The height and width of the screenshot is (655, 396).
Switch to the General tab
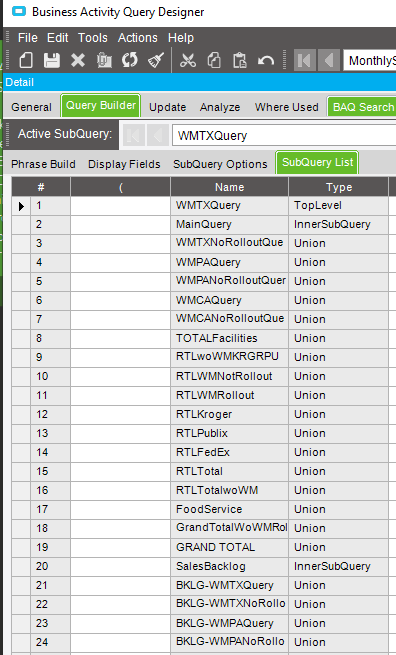click(31, 107)
